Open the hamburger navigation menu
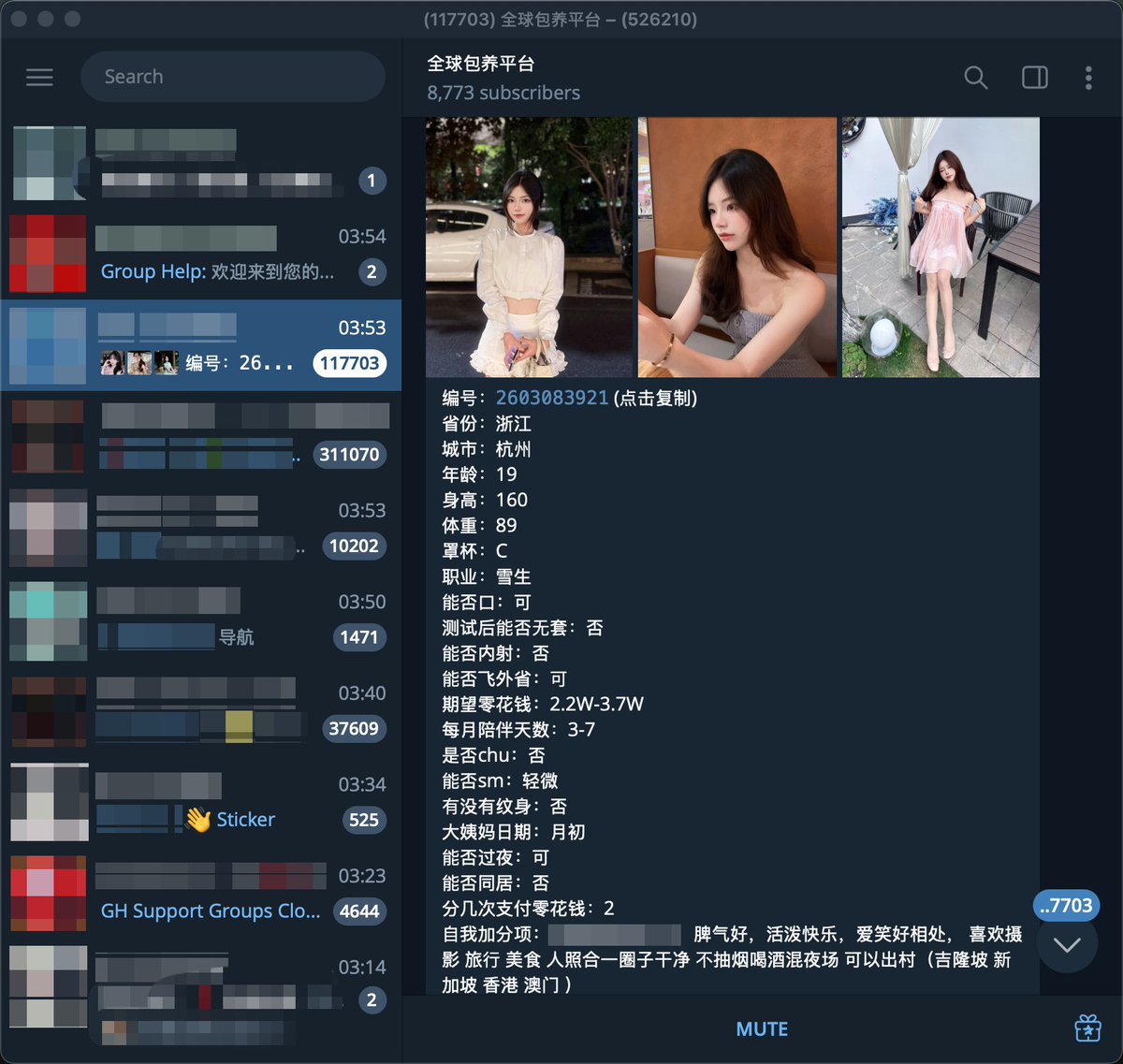Screen dimensions: 1123x1064 click(39, 78)
